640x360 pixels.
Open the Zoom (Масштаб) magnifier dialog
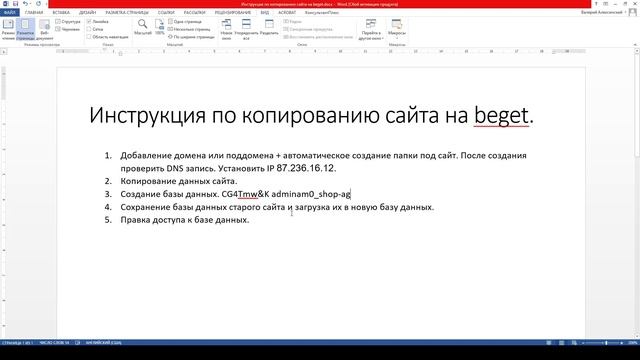[x=142, y=27]
